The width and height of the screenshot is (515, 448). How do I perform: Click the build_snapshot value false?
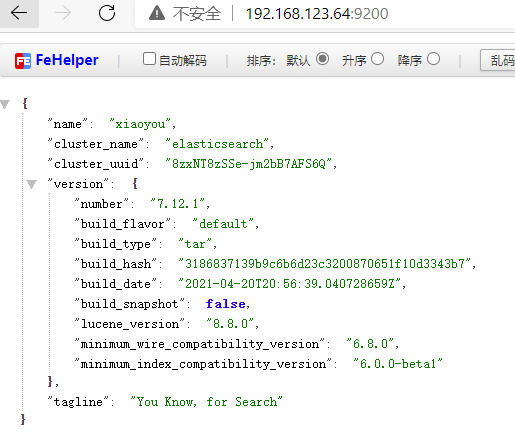226,304
